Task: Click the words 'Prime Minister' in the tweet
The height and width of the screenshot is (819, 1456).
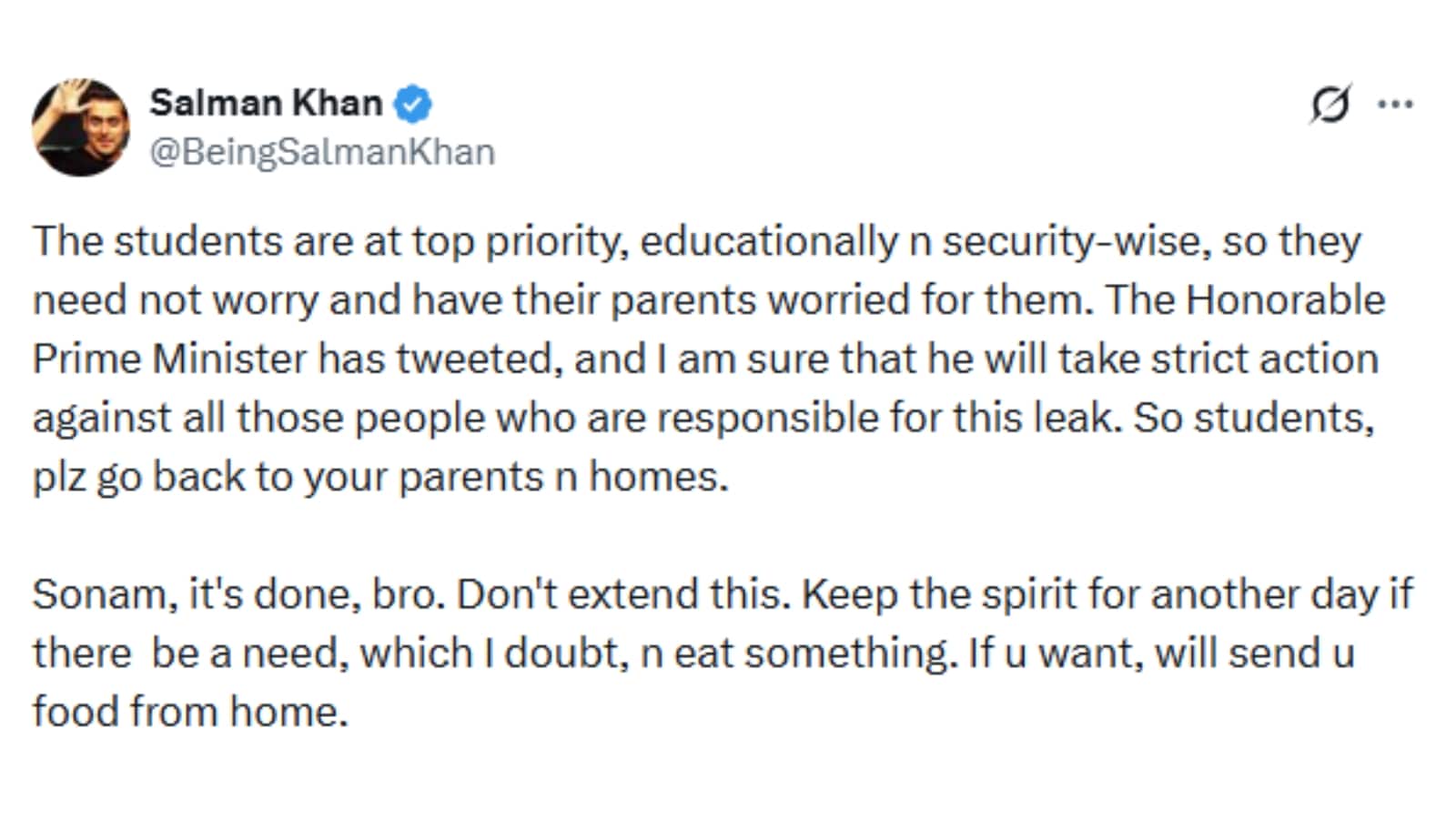Action: 170,359
